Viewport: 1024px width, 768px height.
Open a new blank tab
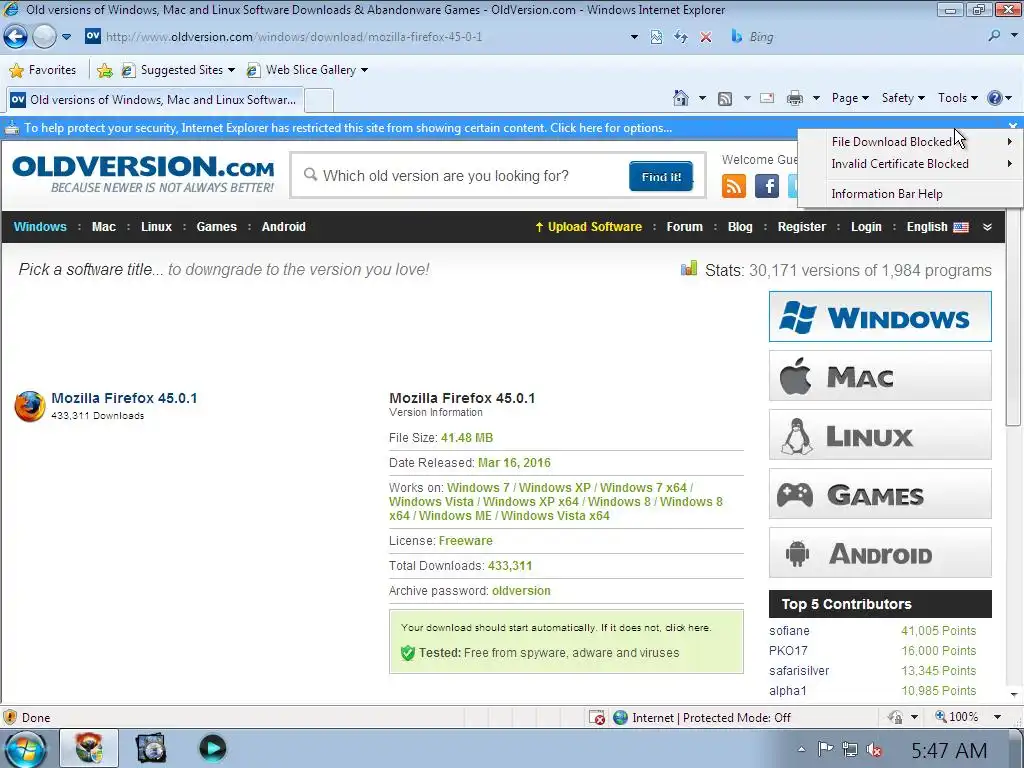point(319,101)
